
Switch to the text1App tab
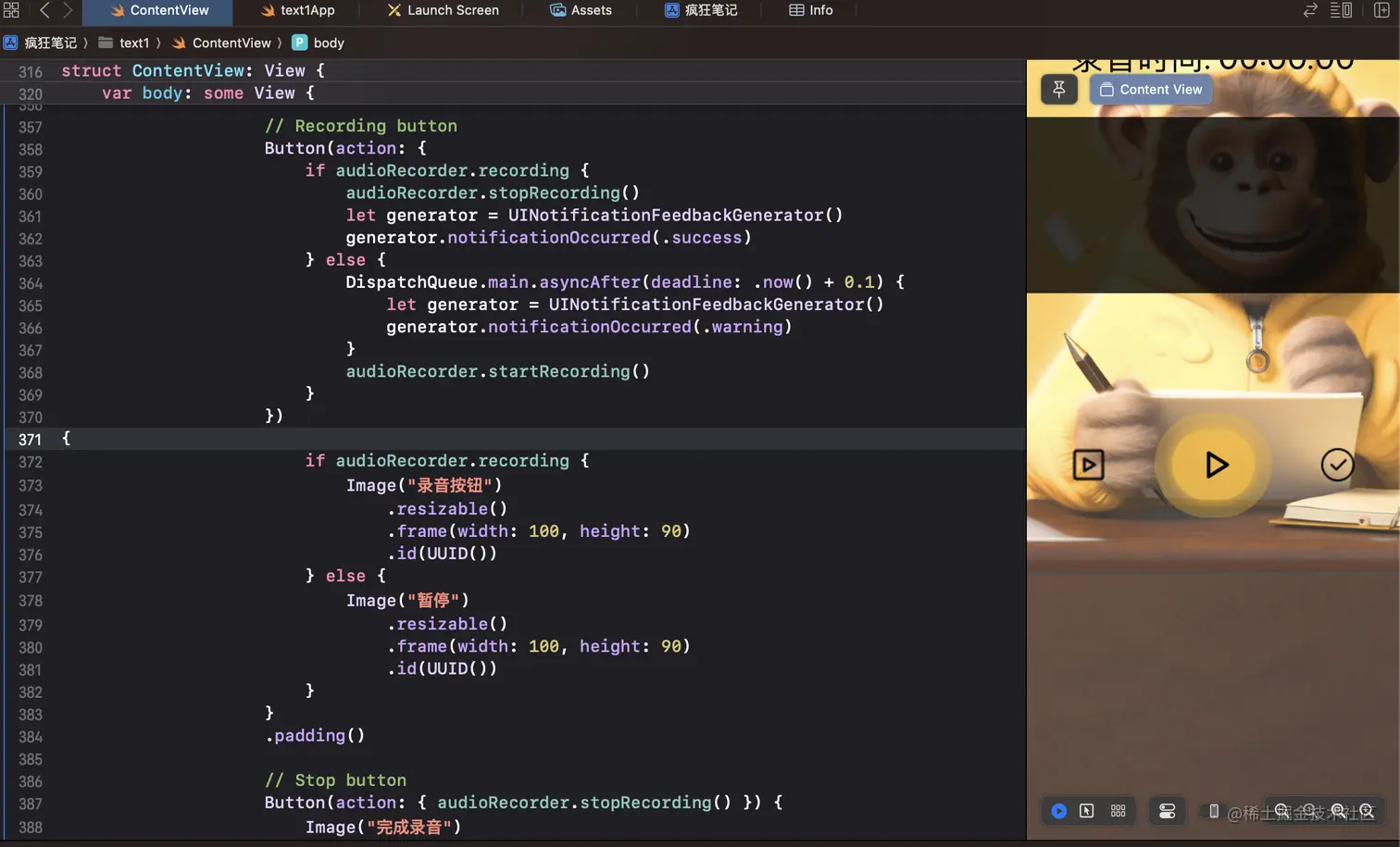pyautogui.click(x=298, y=10)
